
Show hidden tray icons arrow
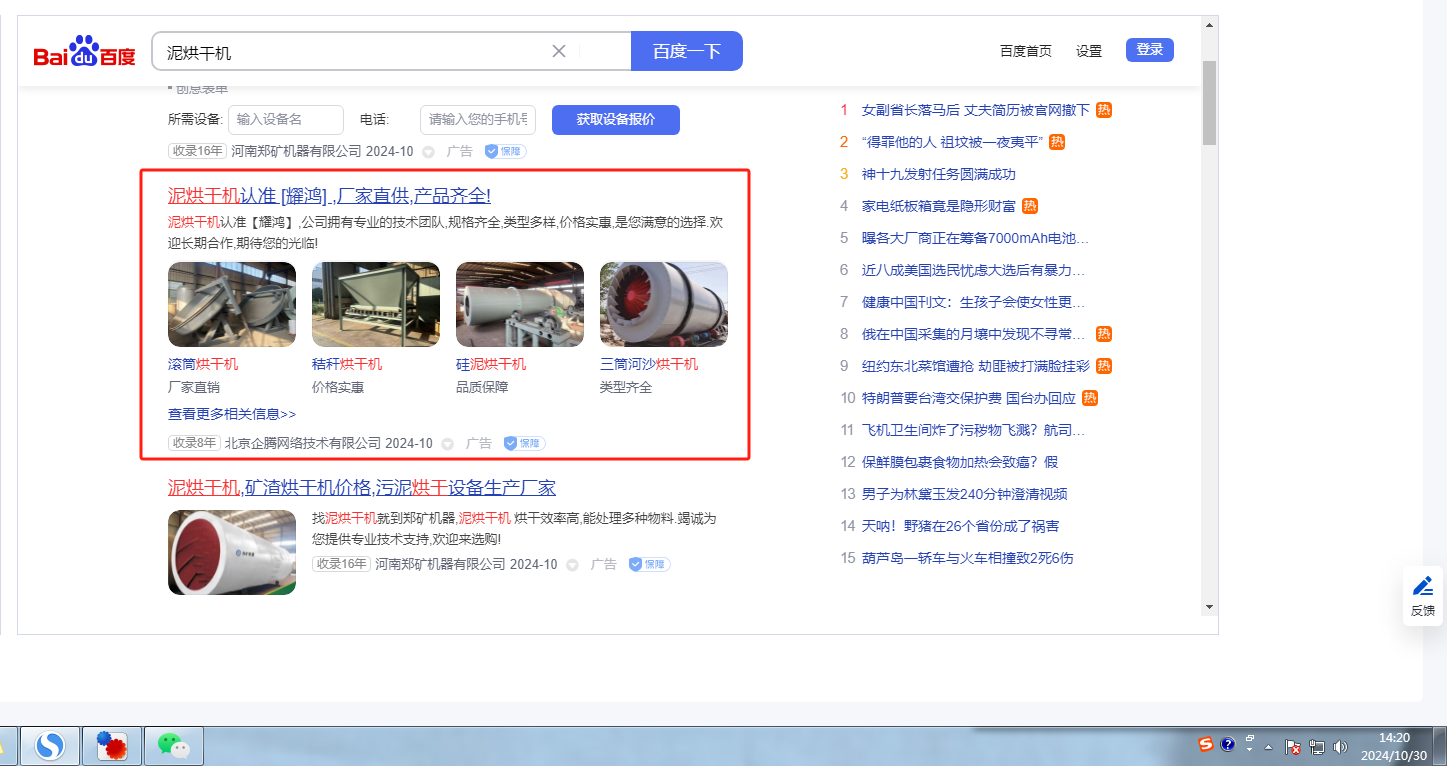pyautogui.click(x=1268, y=747)
